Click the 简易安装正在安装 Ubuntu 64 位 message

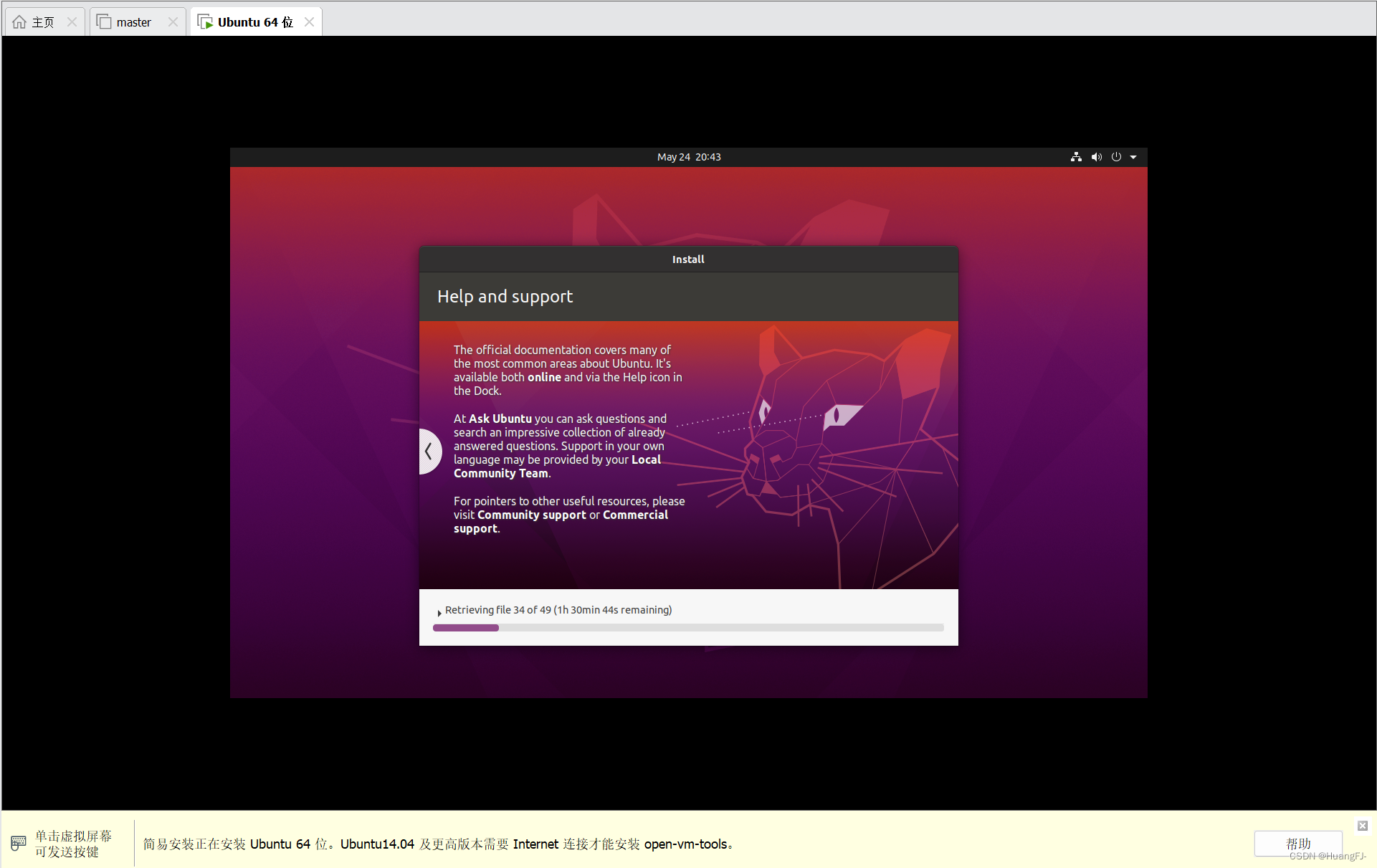438,844
